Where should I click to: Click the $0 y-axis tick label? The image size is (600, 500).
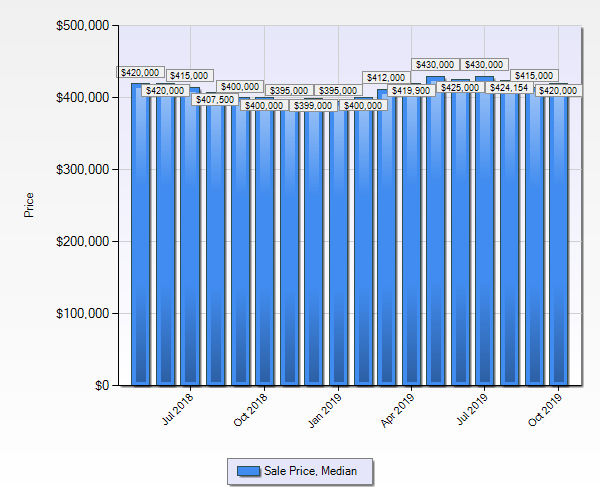[x=99, y=386]
